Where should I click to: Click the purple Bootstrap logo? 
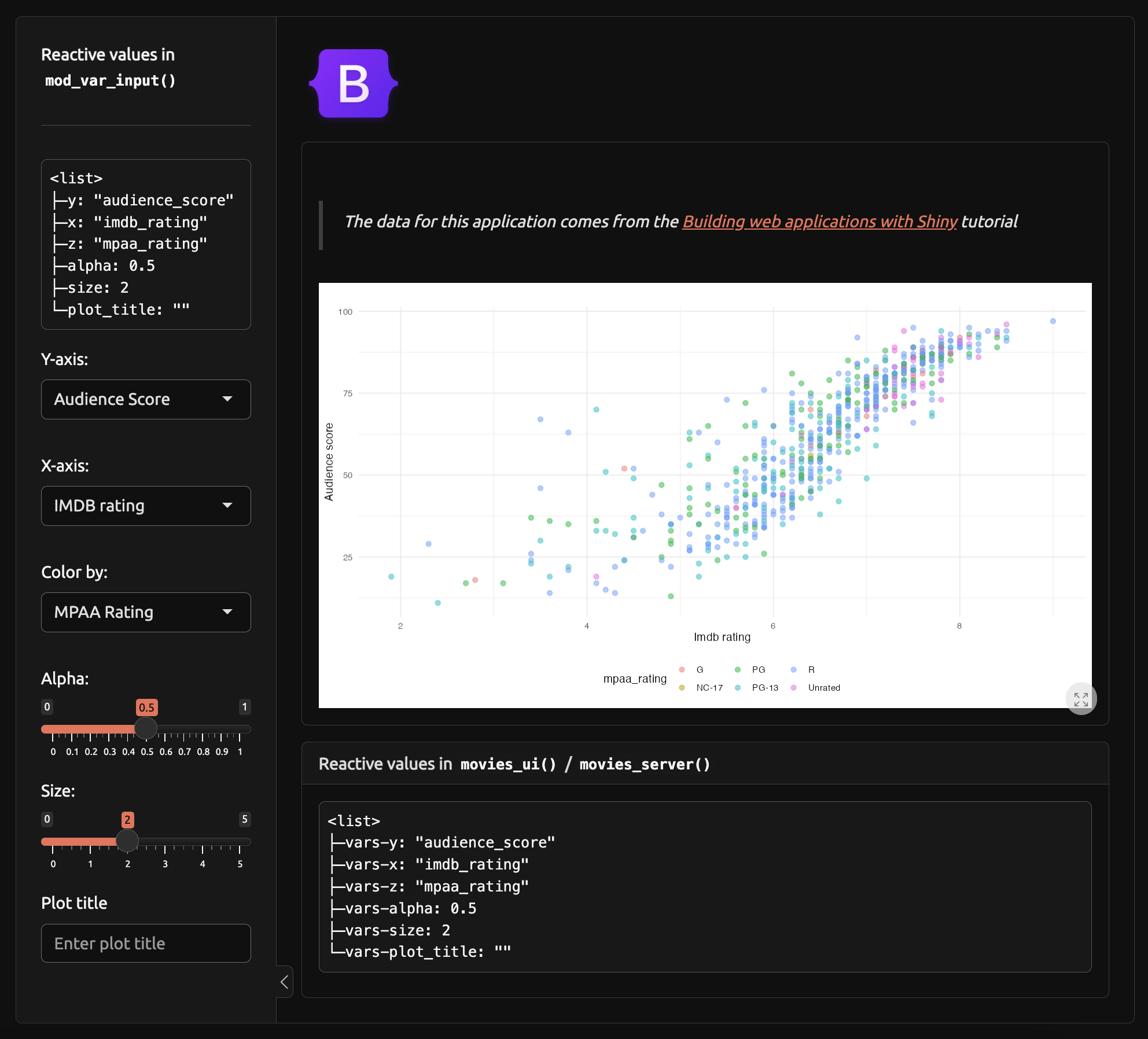click(354, 84)
